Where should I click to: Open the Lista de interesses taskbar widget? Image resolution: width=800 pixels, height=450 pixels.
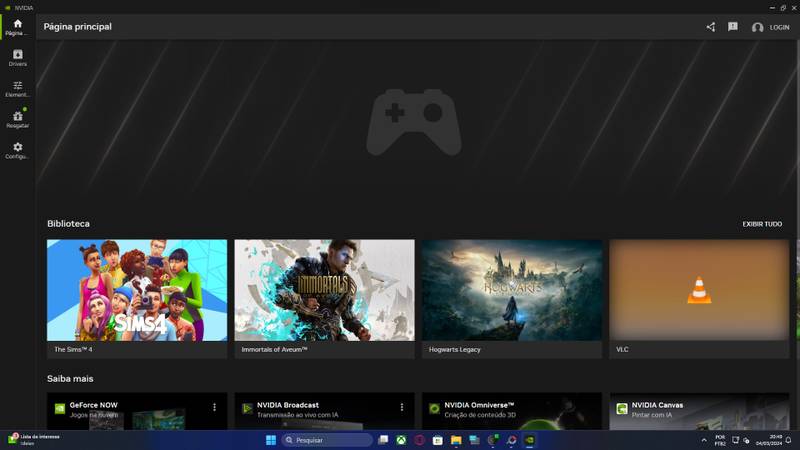tap(34, 440)
